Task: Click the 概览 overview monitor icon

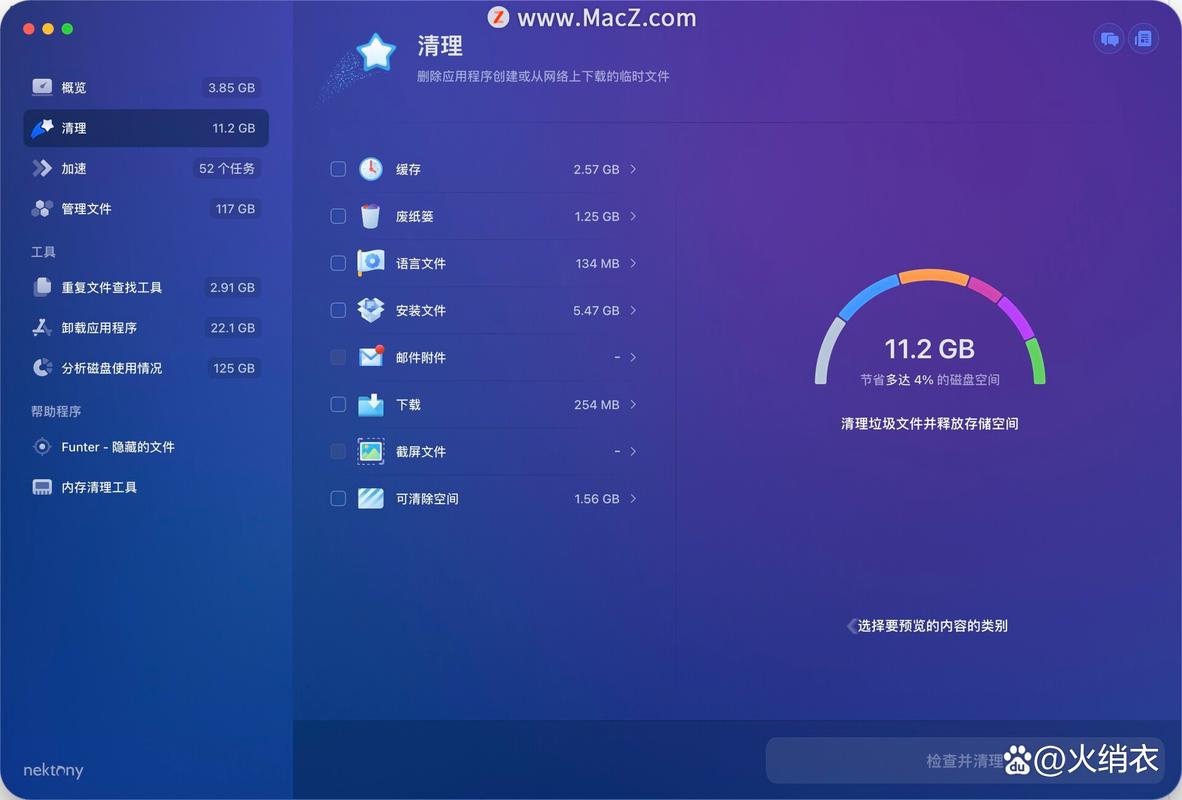Action: pos(42,87)
